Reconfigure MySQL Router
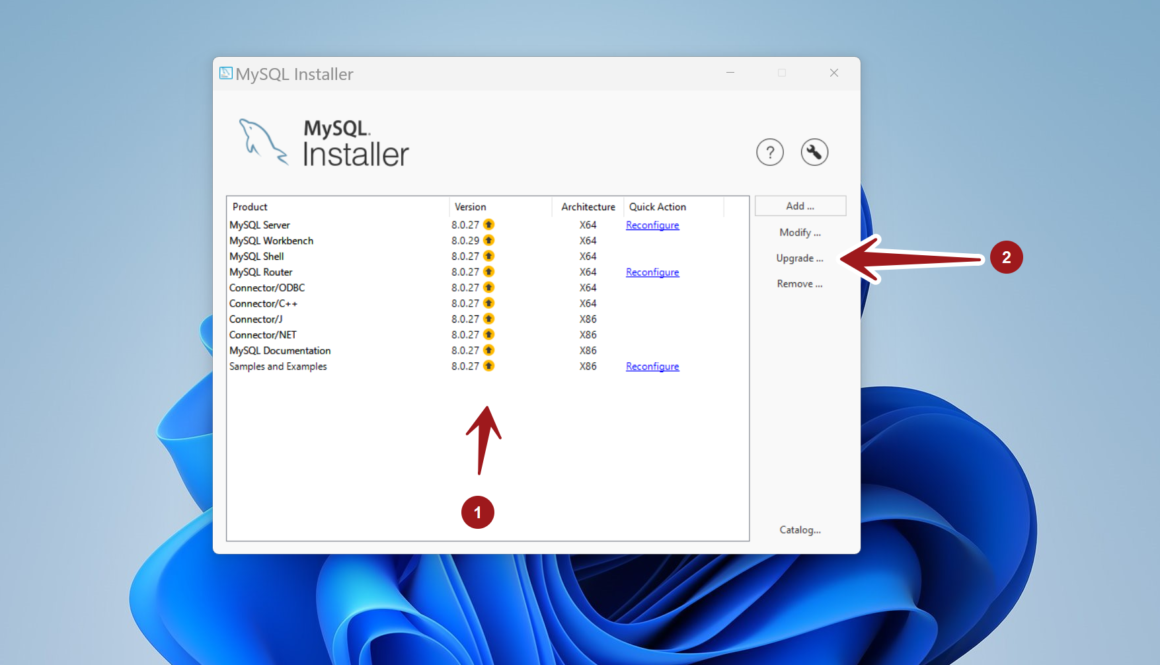This screenshot has width=1160, height=665. point(652,271)
